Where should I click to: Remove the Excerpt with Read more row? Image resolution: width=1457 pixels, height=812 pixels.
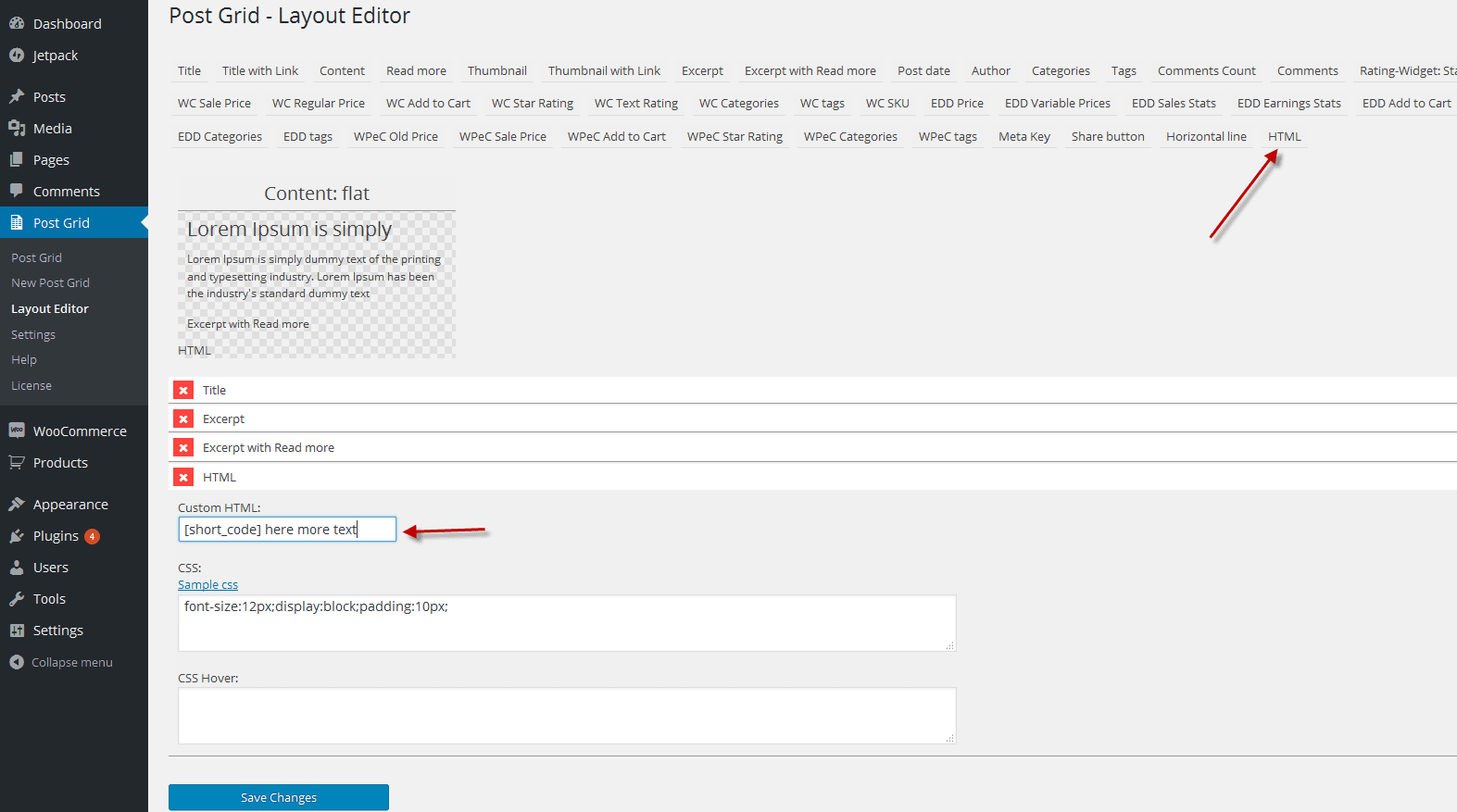tap(183, 448)
